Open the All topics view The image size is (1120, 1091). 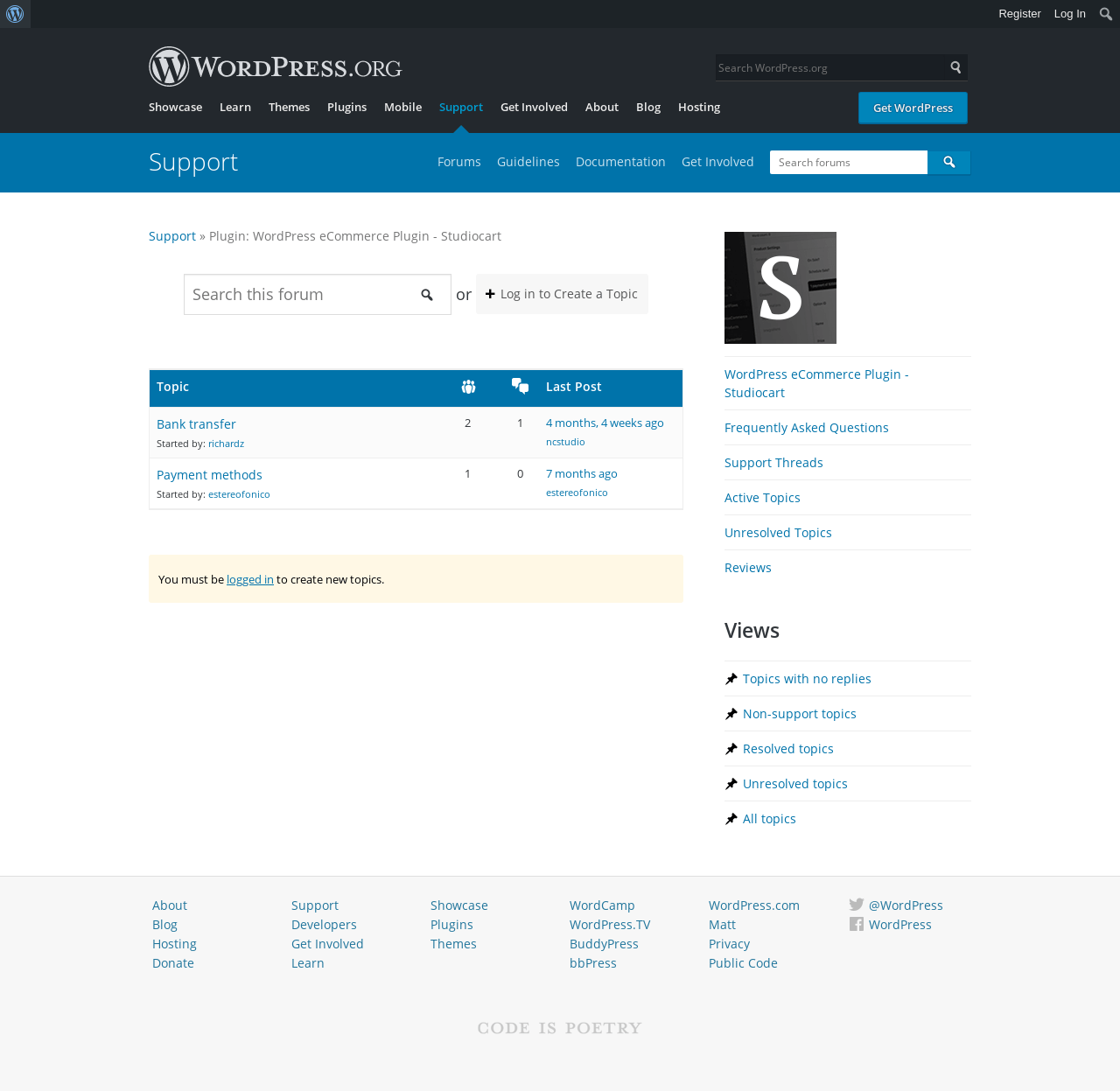(x=769, y=819)
